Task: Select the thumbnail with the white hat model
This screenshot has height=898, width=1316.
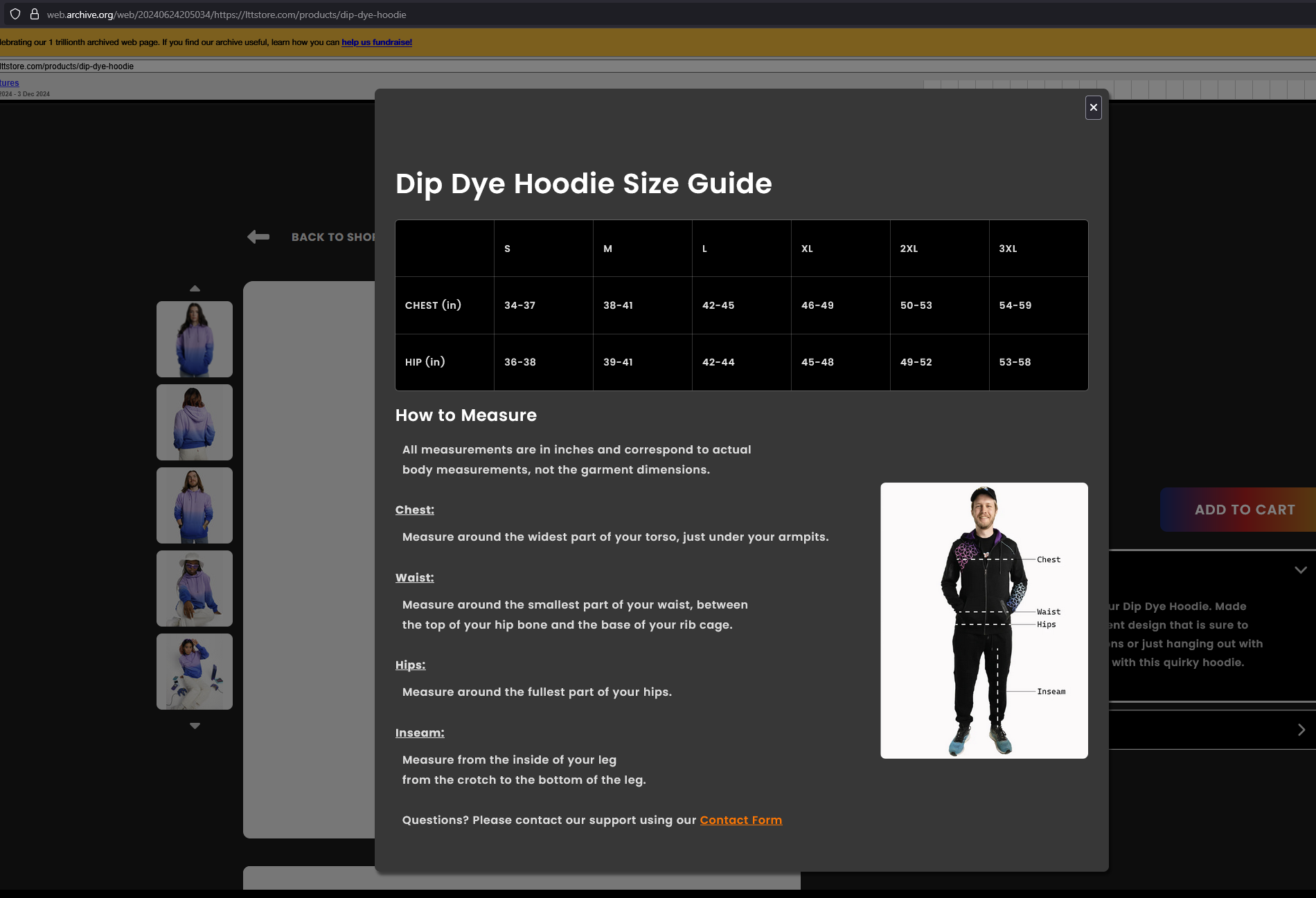Action: [194, 589]
